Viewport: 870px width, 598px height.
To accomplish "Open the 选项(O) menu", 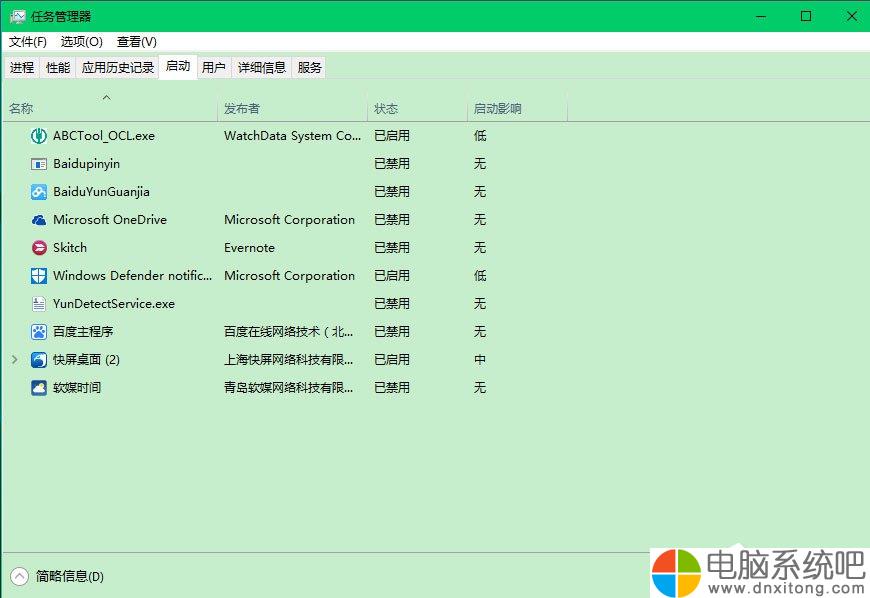I will pyautogui.click(x=82, y=42).
